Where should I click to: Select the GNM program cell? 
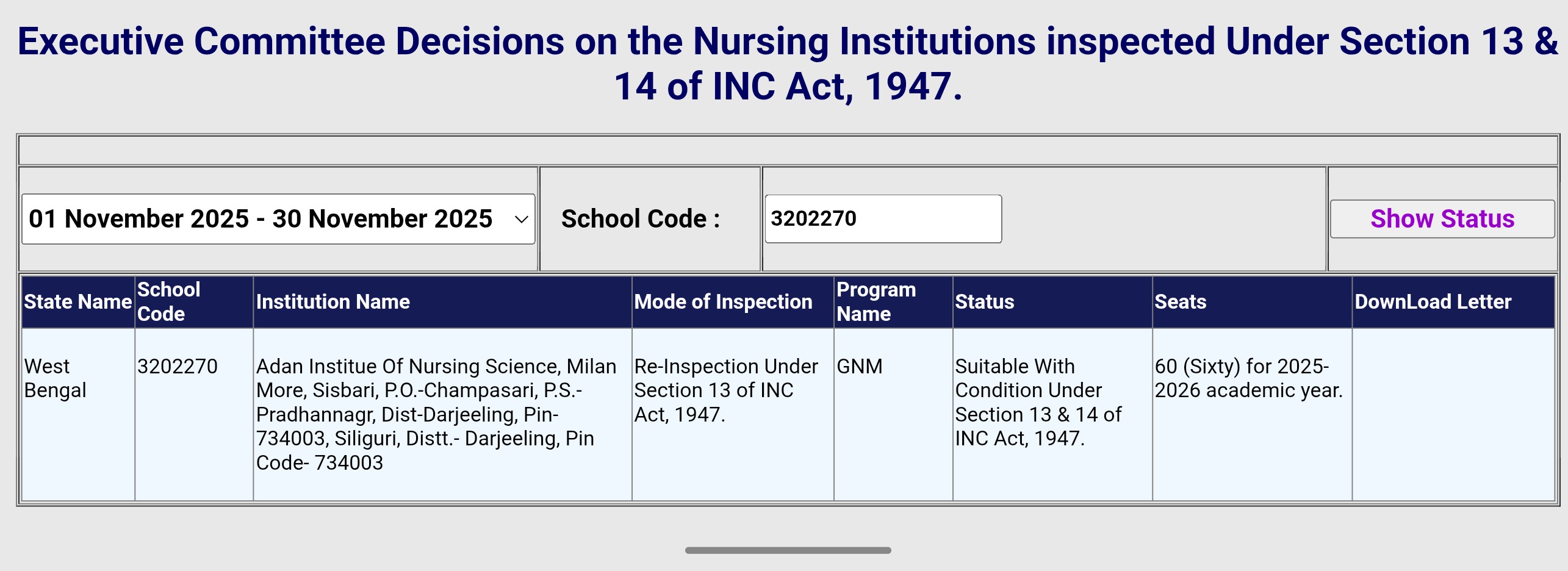pyautogui.click(x=860, y=367)
